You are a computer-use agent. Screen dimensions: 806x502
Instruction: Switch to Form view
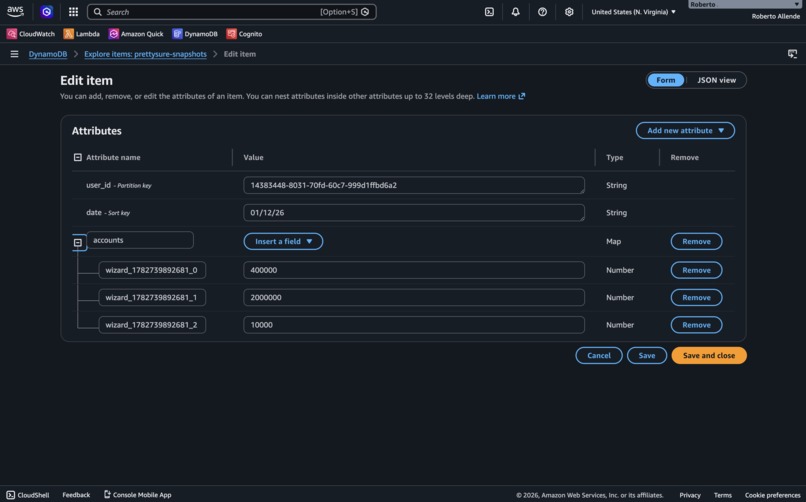click(666, 80)
